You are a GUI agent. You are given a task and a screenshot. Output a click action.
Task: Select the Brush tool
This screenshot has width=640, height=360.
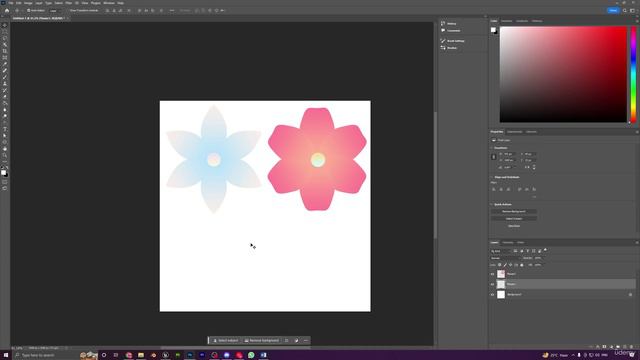pos(5,77)
